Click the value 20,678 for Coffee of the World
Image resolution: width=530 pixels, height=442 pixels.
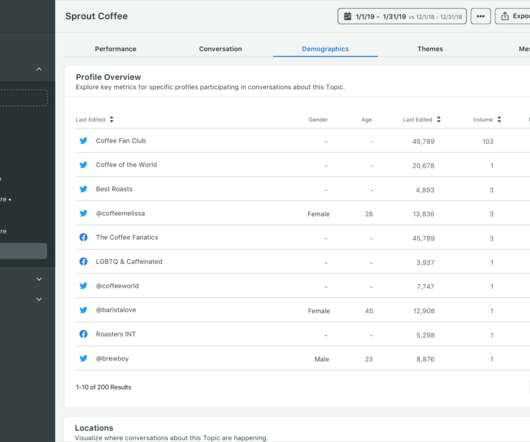pos(423,166)
